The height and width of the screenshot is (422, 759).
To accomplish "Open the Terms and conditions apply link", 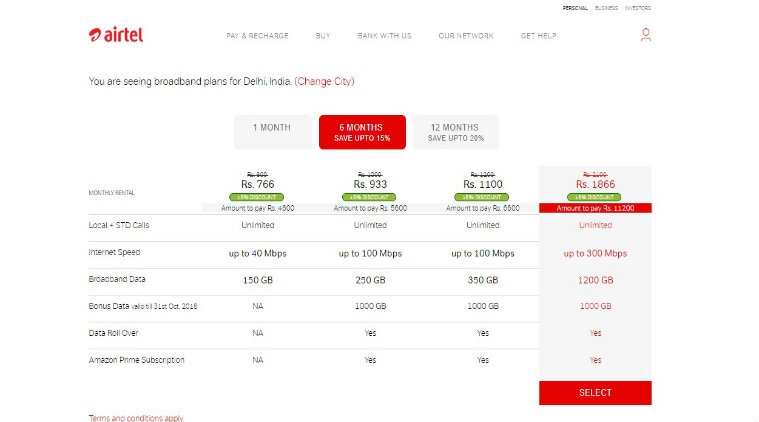I will tap(136, 418).
